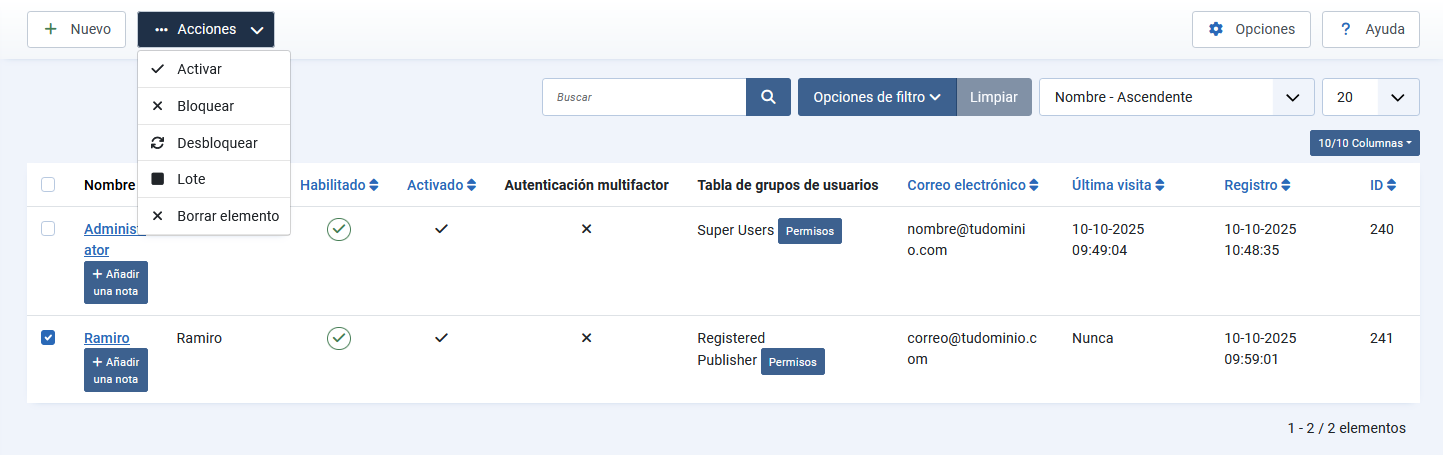This screenshot has height=455, width=1443.
Task: Uncheck the Ramiro row checkbox
Action: [x=48, y=338]
